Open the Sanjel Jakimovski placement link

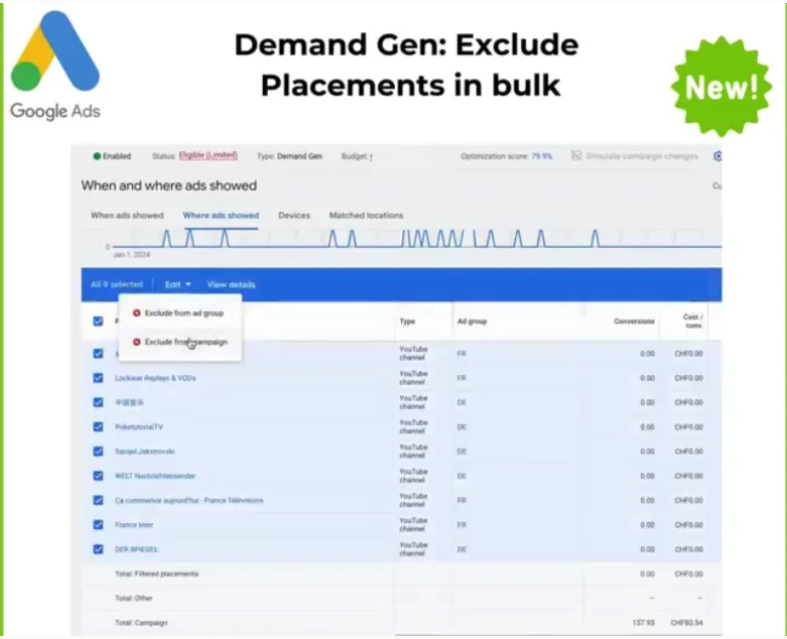pyautogui.click(x=145, y=451)
